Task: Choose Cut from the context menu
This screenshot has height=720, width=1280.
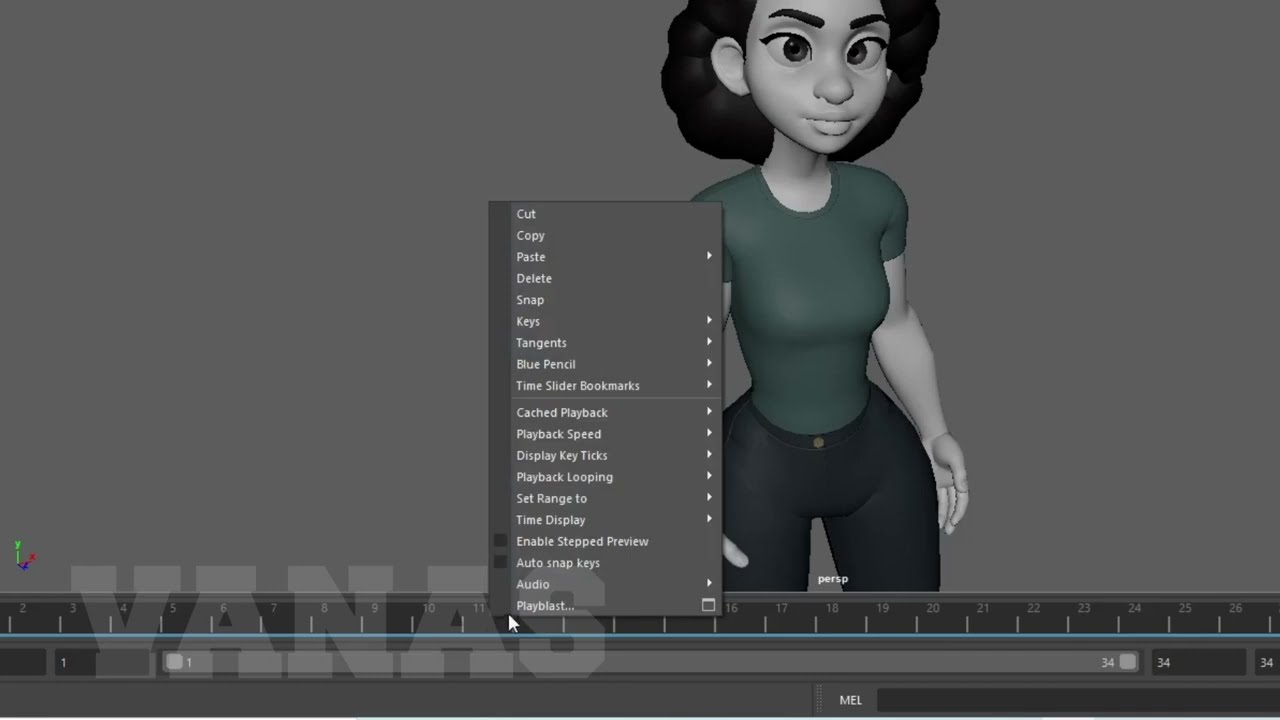Action: pyautogui.click(x=605, y=214)
